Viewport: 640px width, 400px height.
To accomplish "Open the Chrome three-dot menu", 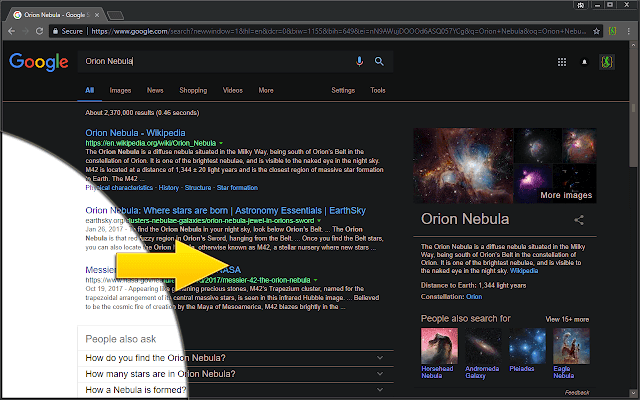I will click(629, 31).
